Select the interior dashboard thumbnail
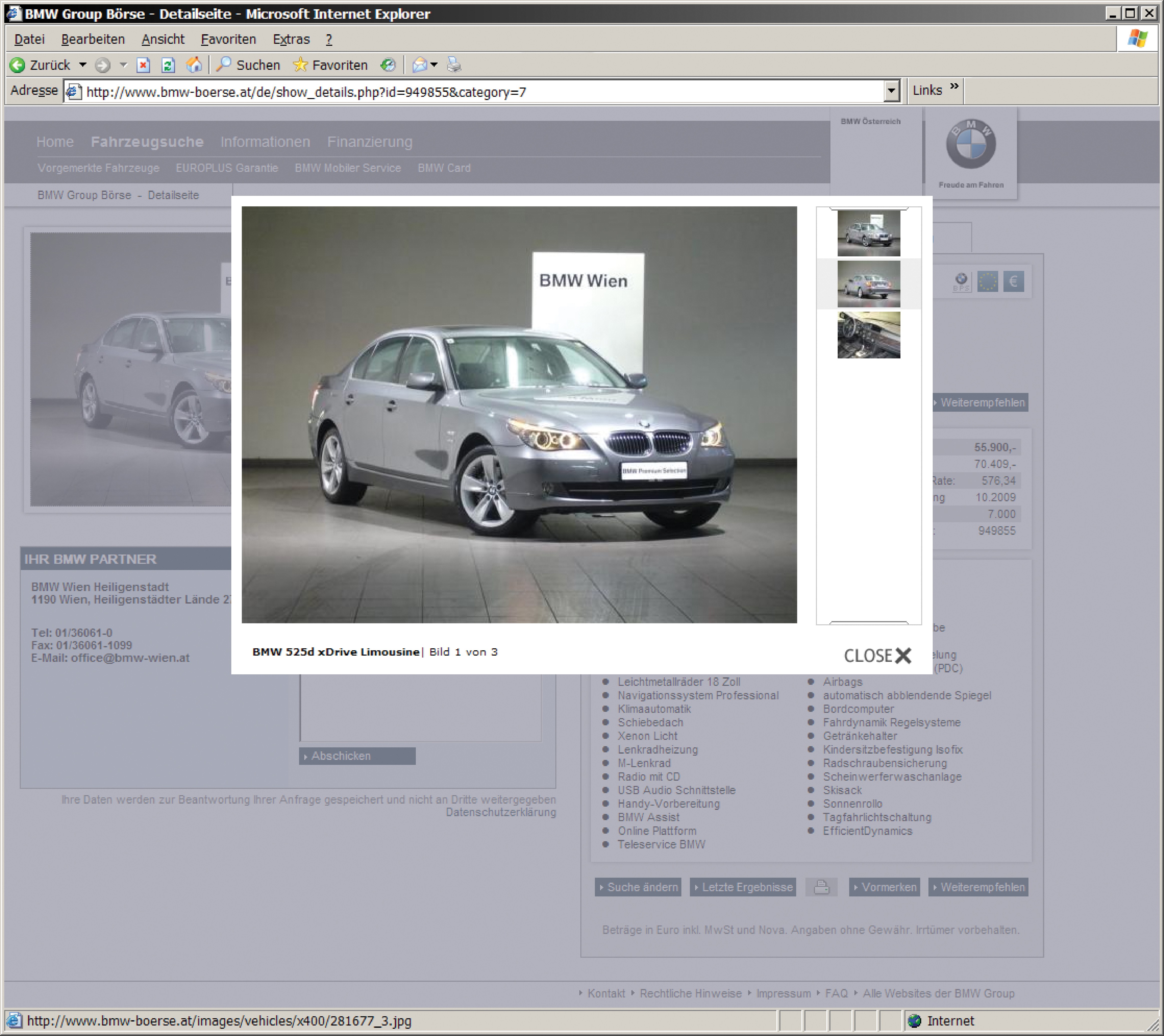The width and height of the screenshot is (1164, 1036). pos(868,334)
